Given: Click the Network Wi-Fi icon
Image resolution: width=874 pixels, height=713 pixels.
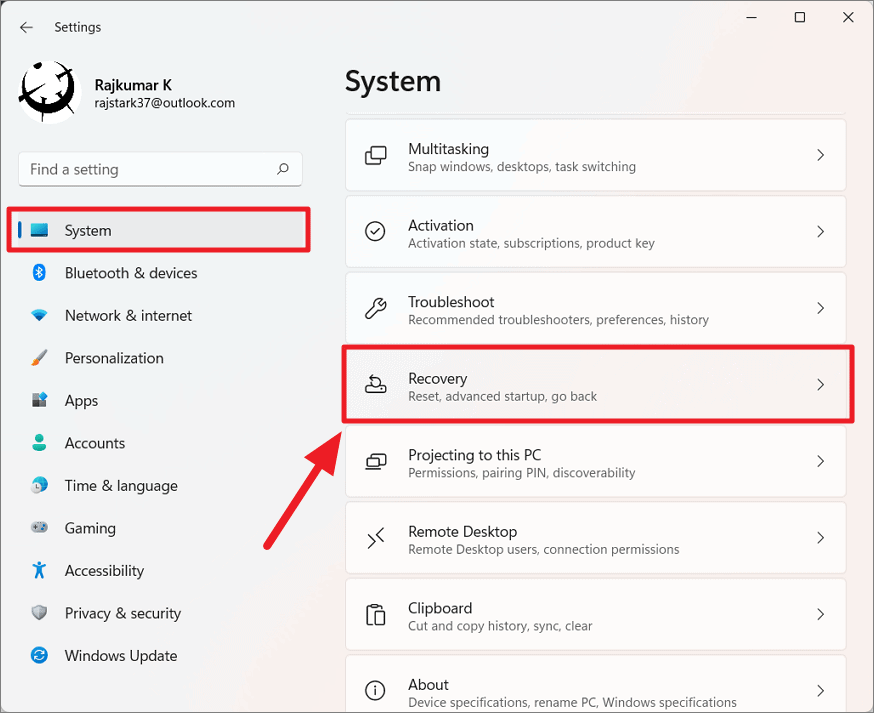Looking at the screenshot, I should point(39,316).
